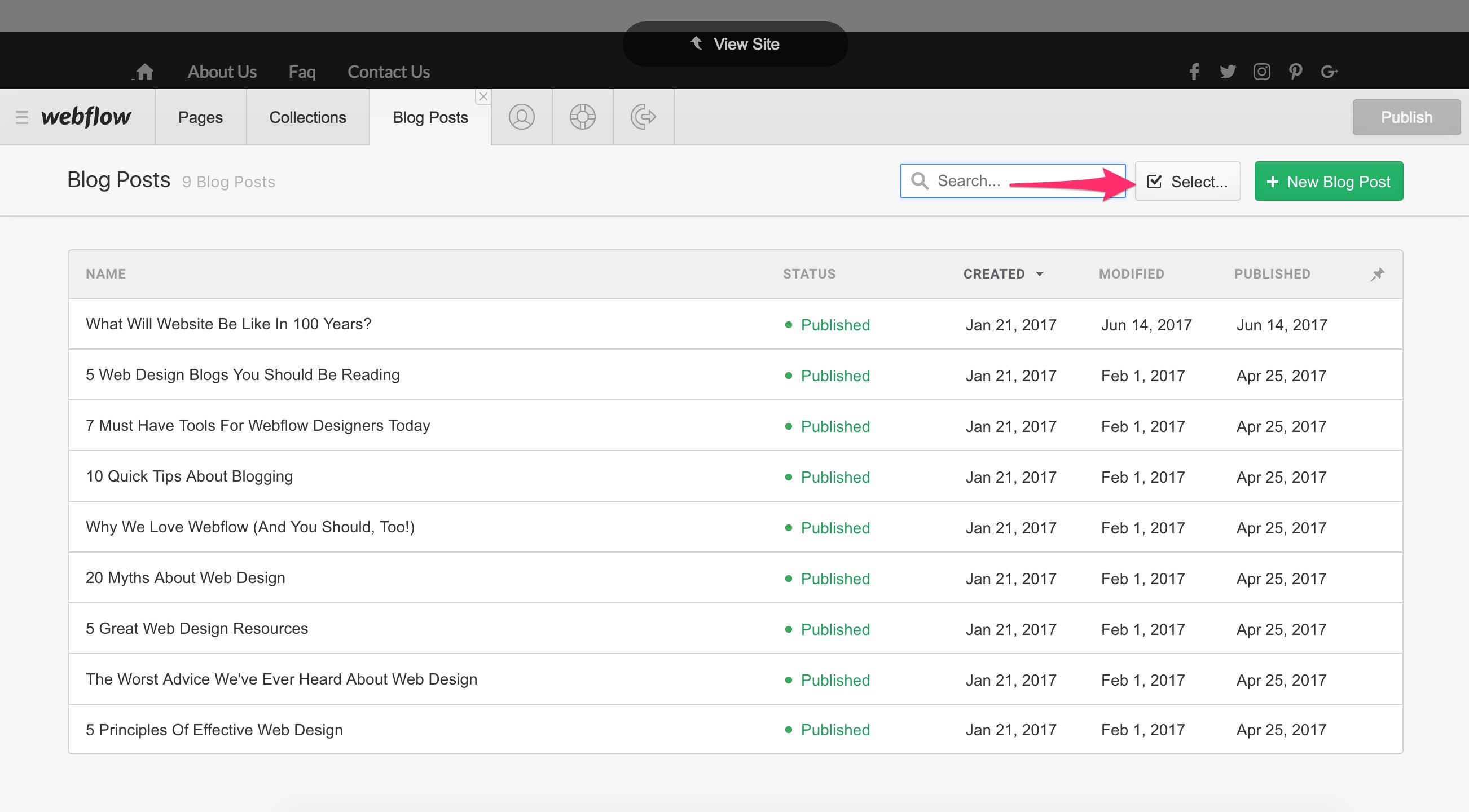
Task: Click the Search input field
Action: [x=1012, y=181]
